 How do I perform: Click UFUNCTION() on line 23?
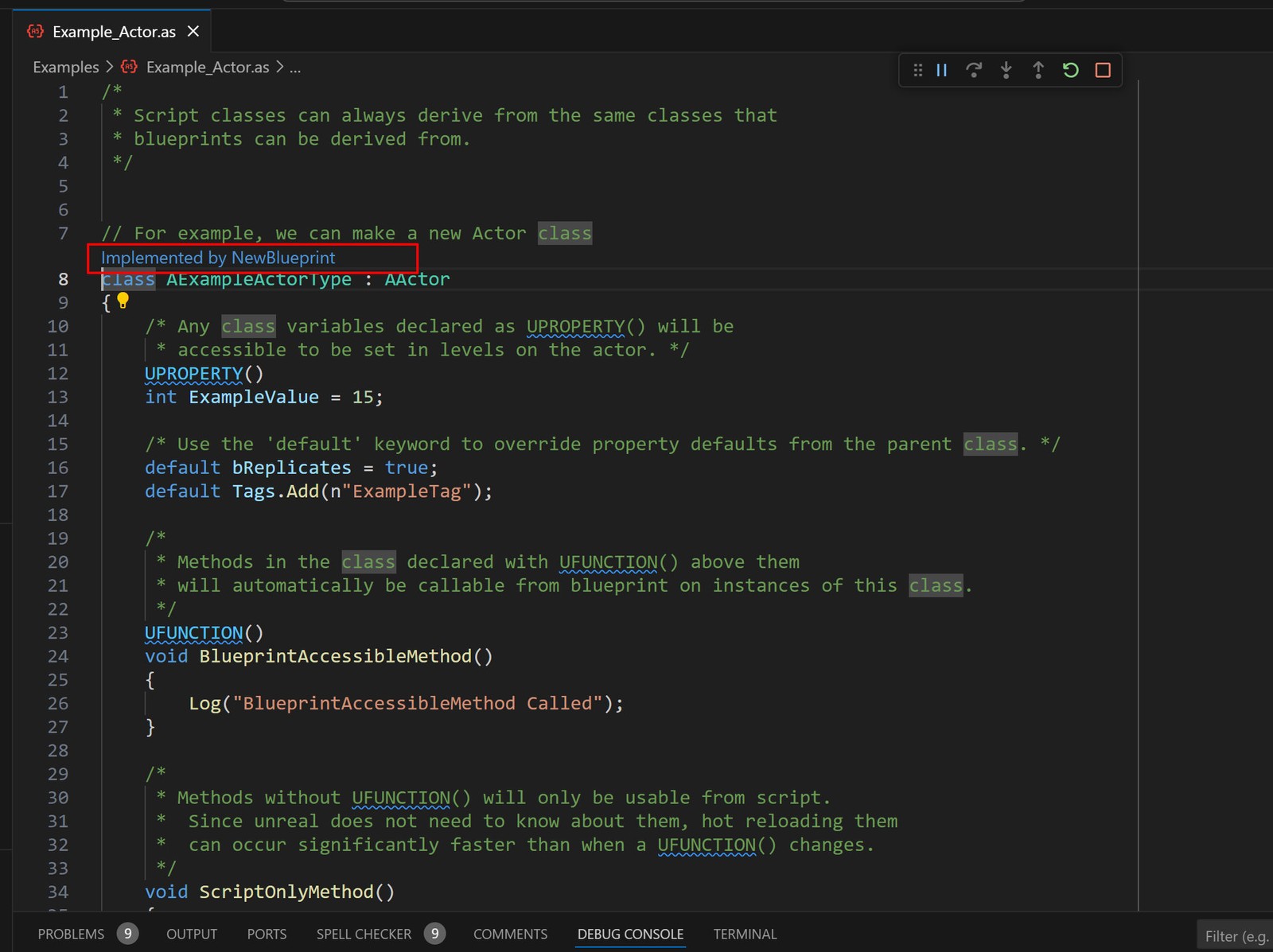[204, 633]
